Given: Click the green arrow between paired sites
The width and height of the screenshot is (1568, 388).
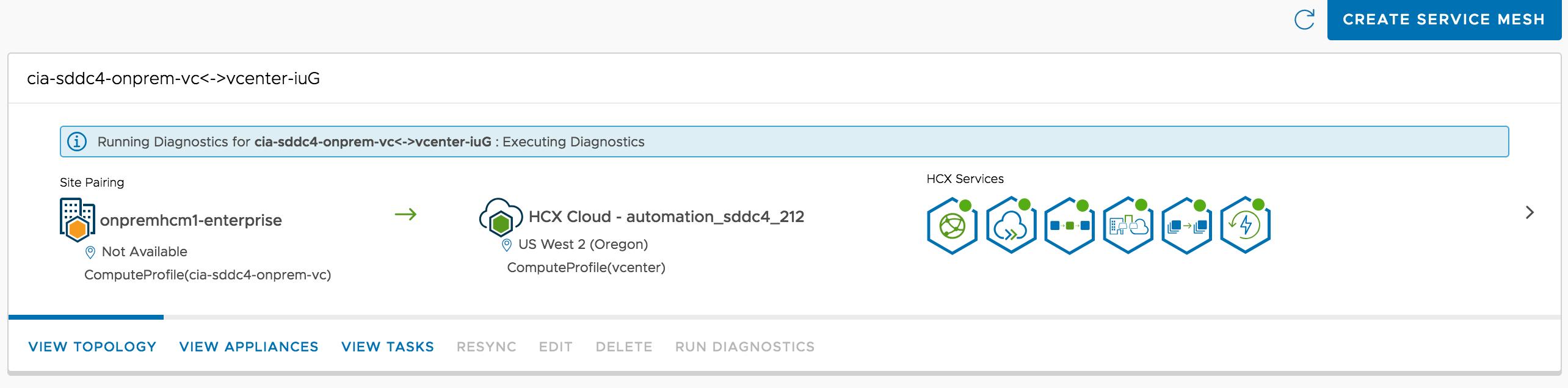Looking at the screenshot, I should point(405,214).
